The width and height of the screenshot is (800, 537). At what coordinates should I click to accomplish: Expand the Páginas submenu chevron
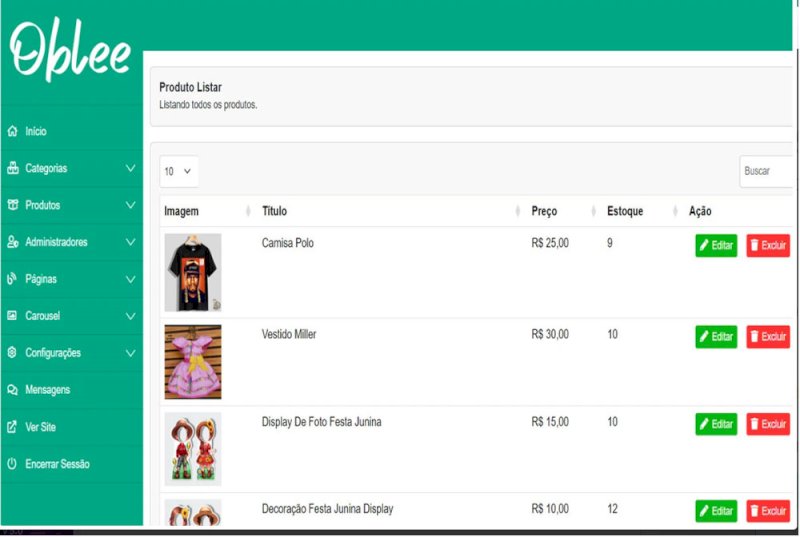tap(130, 279)
